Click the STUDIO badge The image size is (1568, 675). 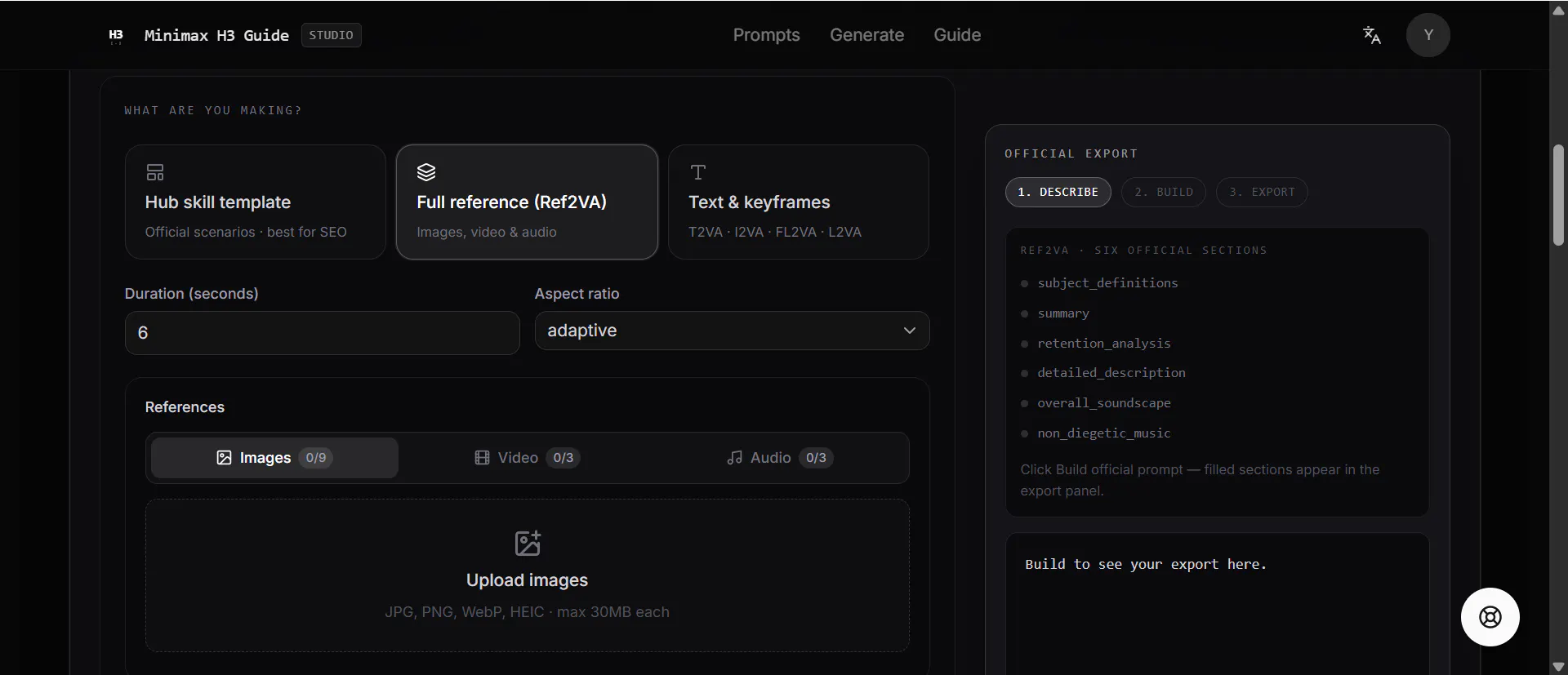pyautogui.click(x=332, y=35)
